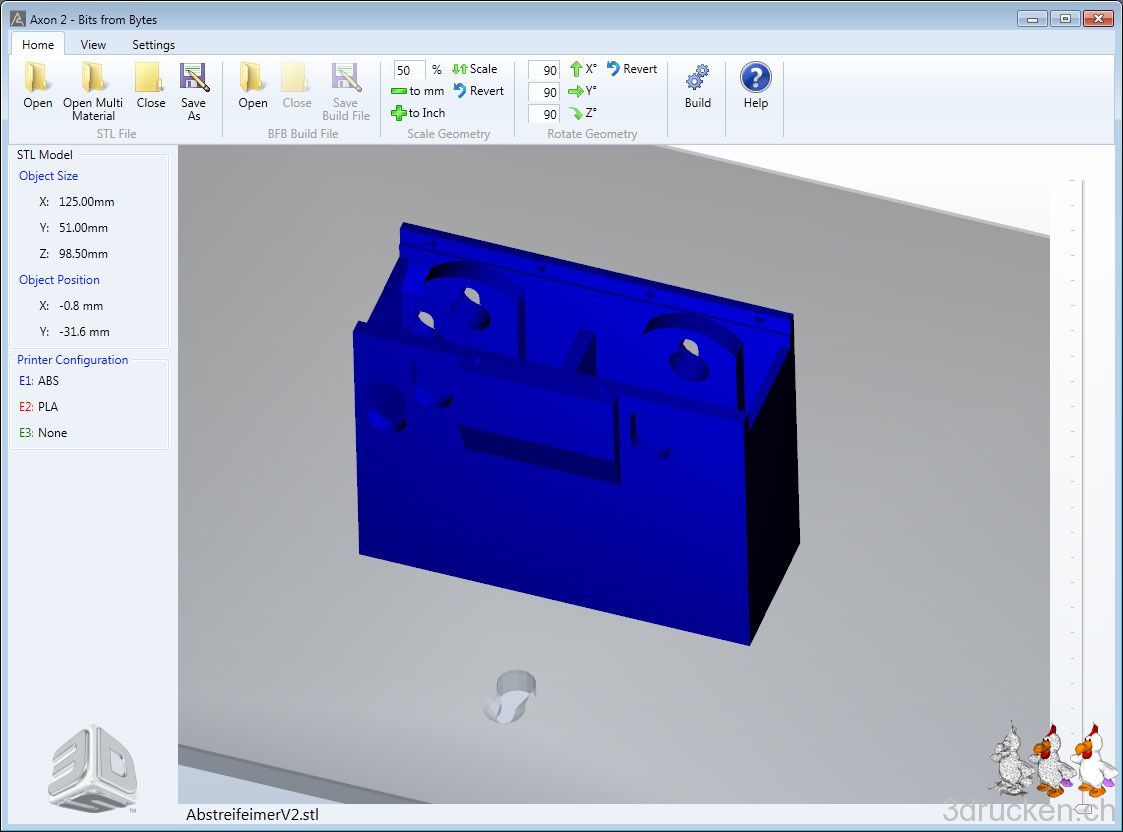Click the AbstreifeimerV2.stl filename label
The image size is (1123, 832).
point(252,815)
